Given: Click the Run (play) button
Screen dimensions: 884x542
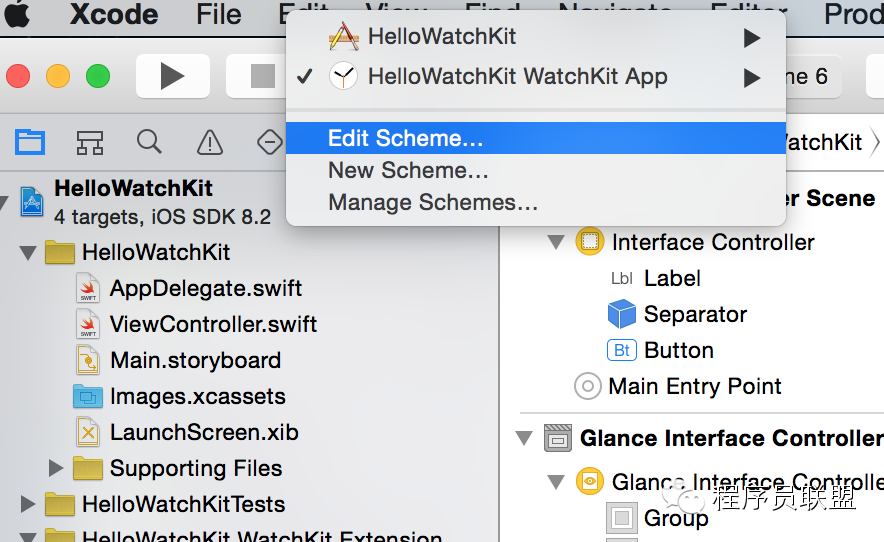Looking at the screenshot, I should (x=173, y=76).
